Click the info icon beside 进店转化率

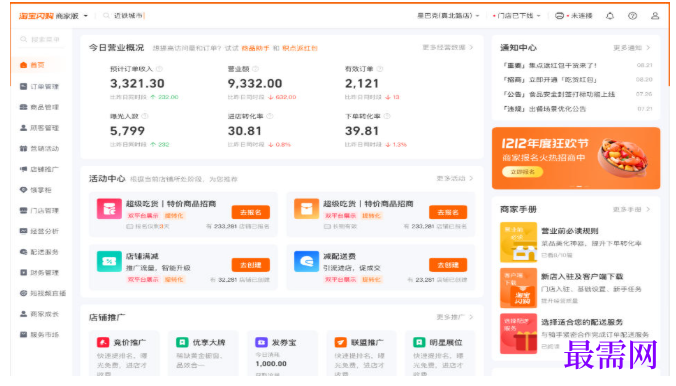coord(270,116)
